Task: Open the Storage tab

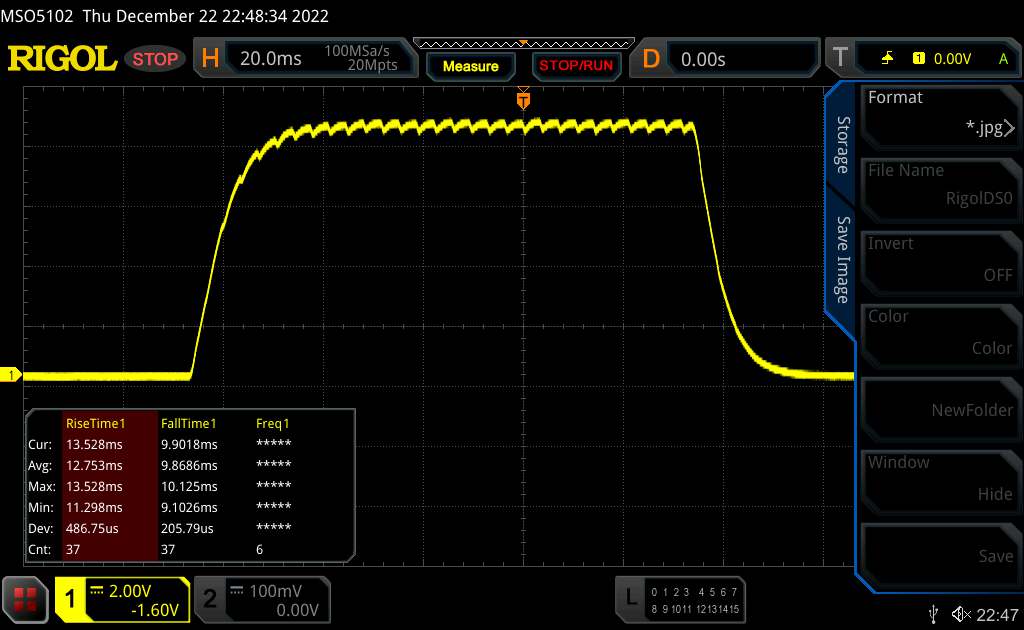Action: [842, 144]
